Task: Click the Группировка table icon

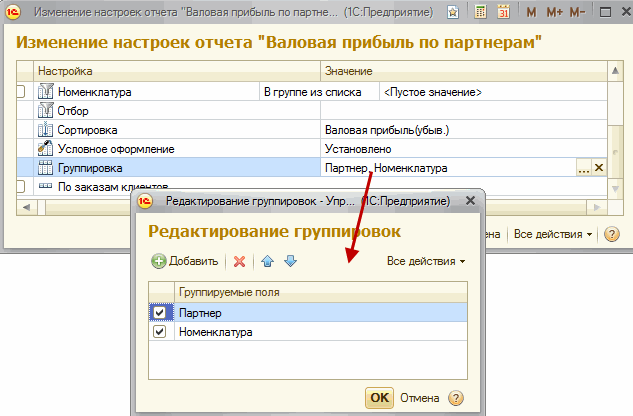Action: (45, 168)
